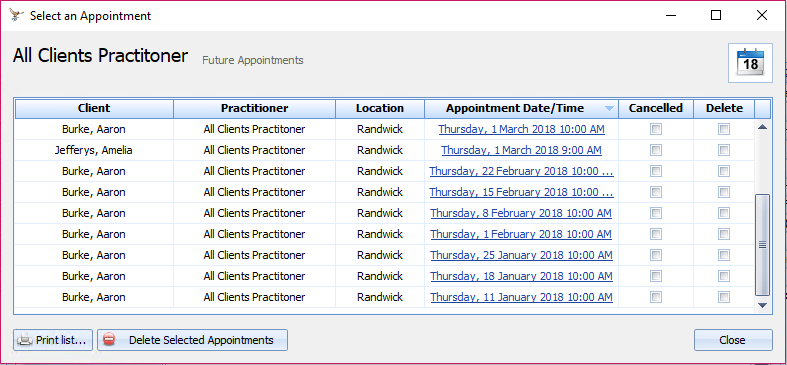Open the calendar icon showing 18
This screenshot has width=787, height=365.
(x=750, y=63)
